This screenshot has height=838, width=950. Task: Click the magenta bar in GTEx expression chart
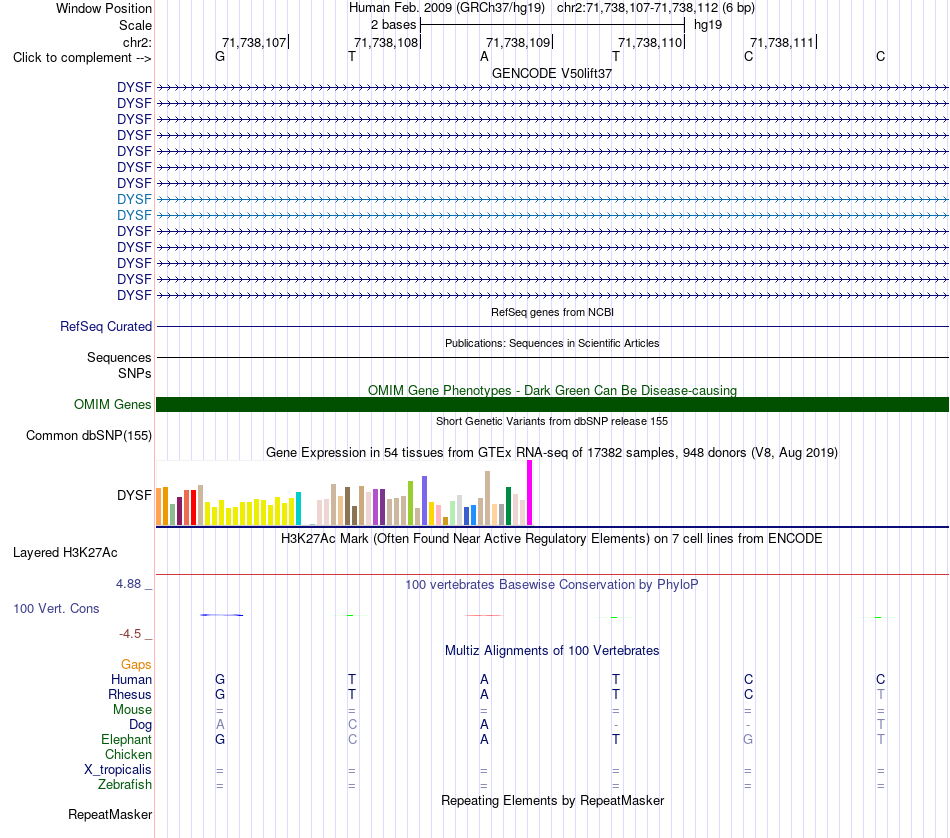530,493
